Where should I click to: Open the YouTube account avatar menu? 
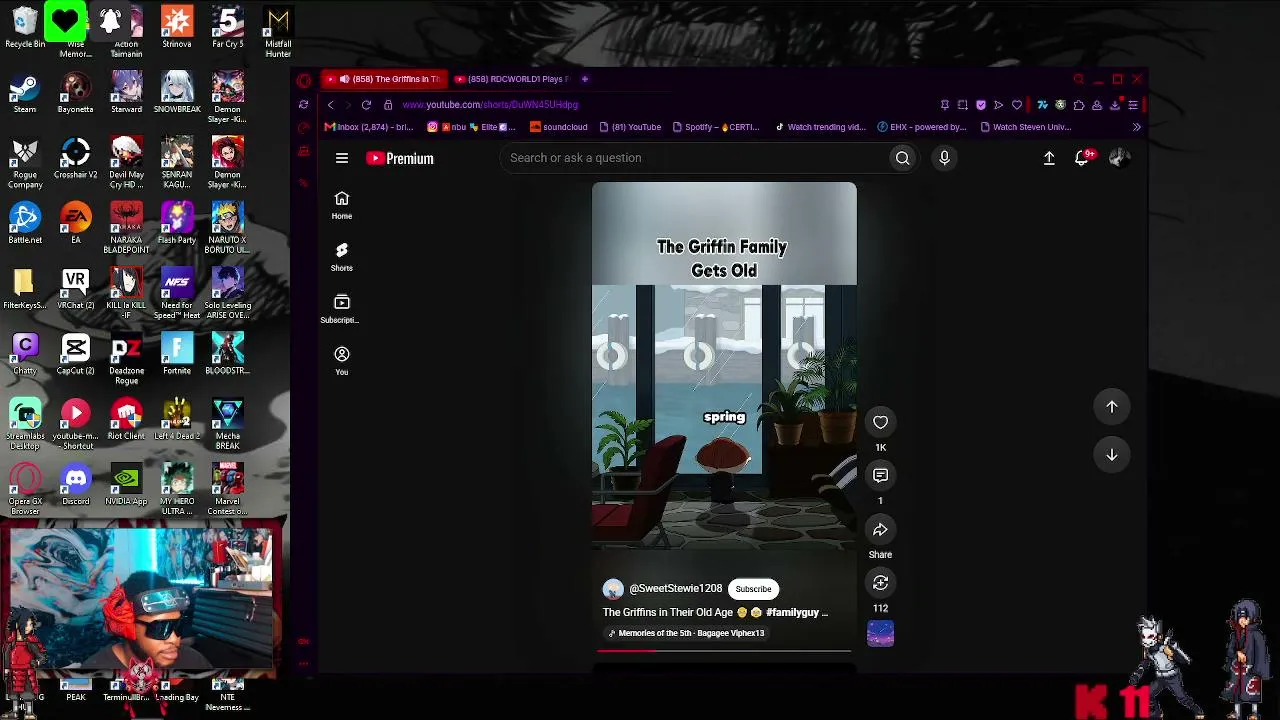(1119, 158)
